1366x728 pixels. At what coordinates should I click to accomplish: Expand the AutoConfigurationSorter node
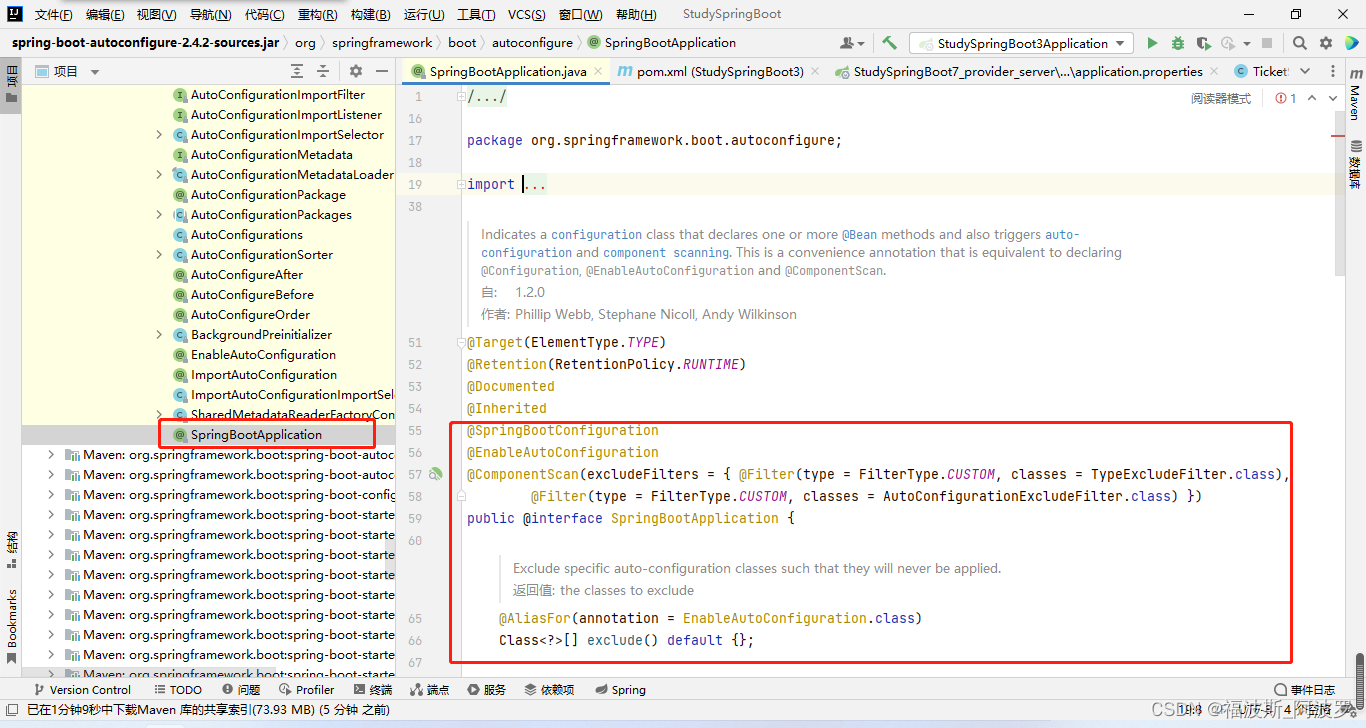pos(159,254)
